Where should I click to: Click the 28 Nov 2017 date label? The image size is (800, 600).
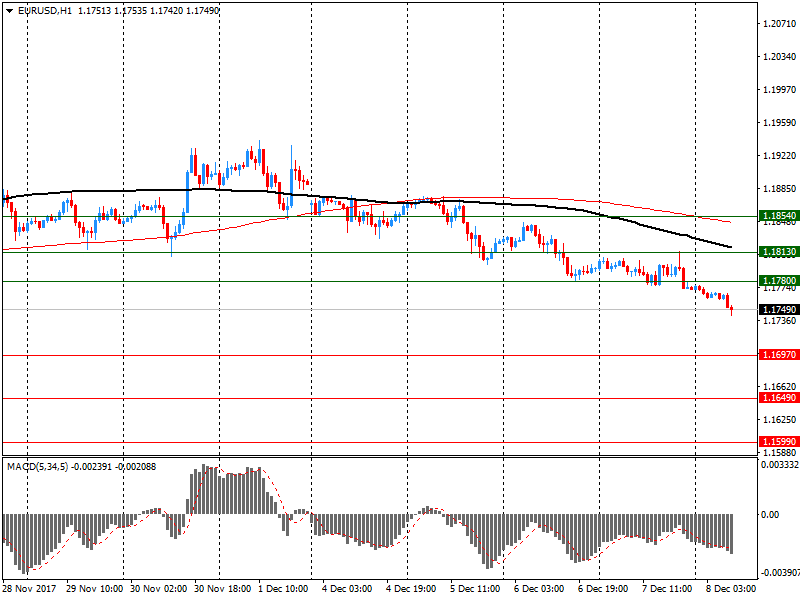coord(29,590)
